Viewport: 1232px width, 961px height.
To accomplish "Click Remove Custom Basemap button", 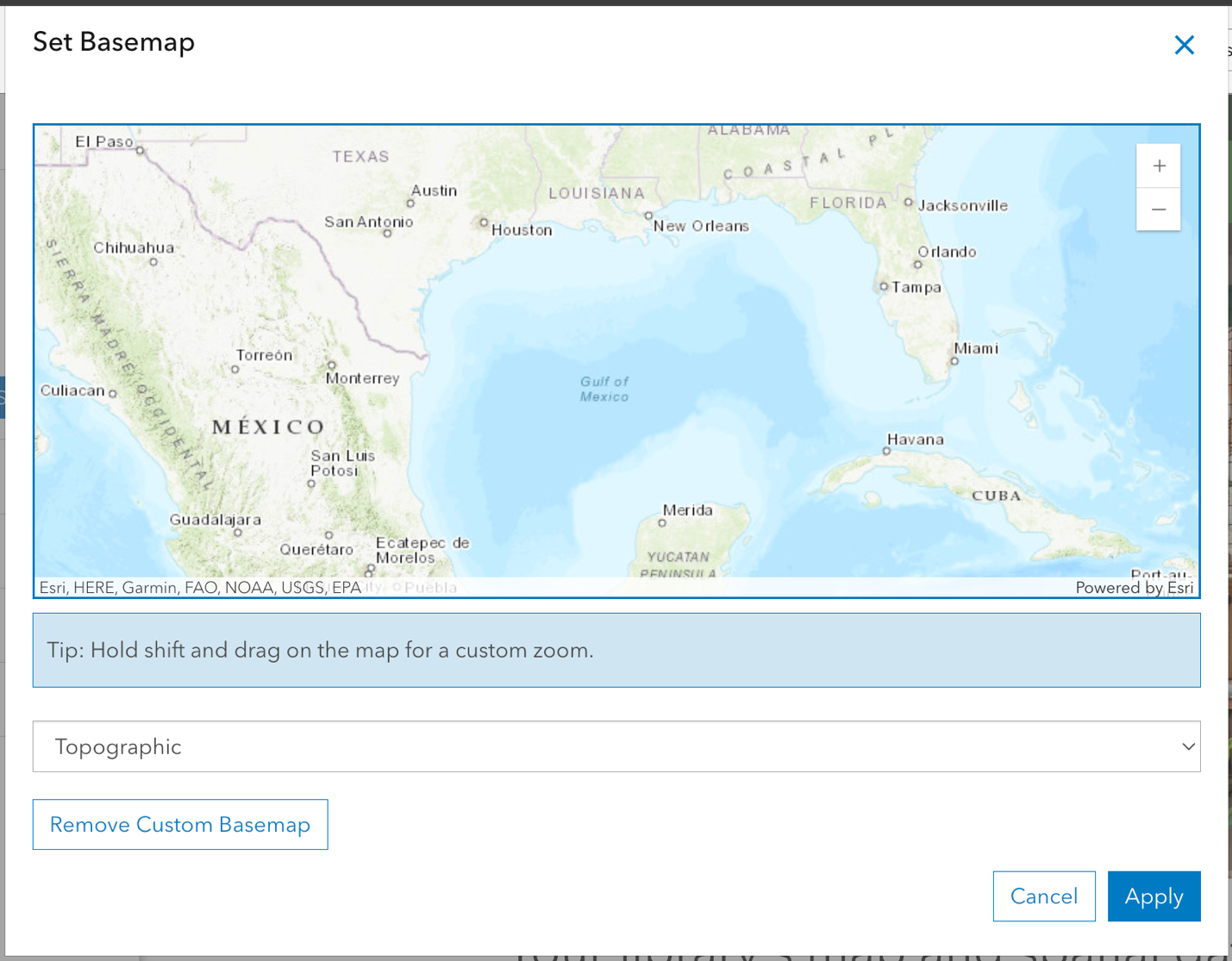I will point(180,825).
